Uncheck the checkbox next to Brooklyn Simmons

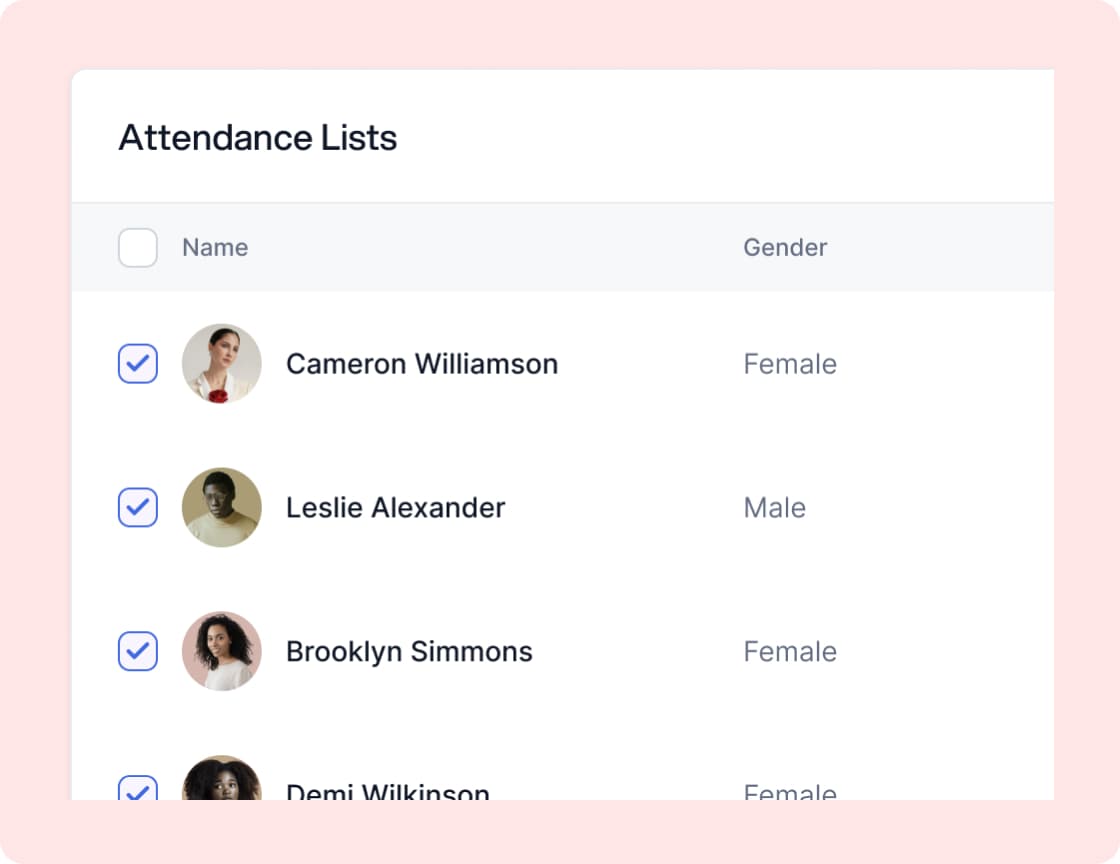click(137, 651)
